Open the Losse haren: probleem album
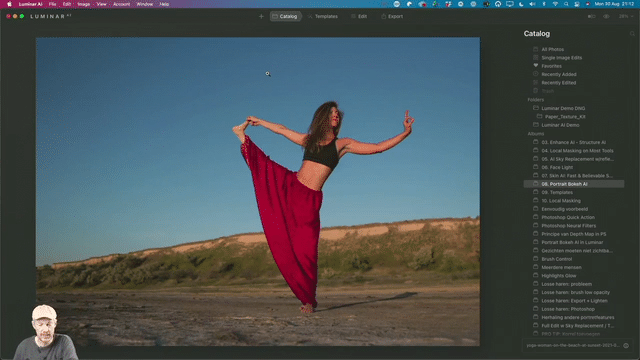640x360 pixels. click(x=566, y=284)
